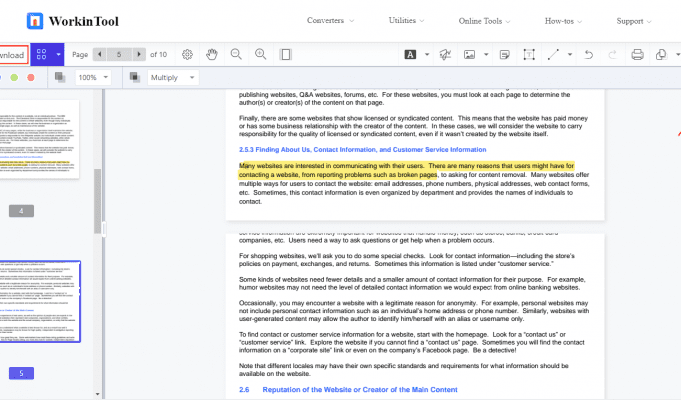Expand the text highlight tool dropdown

[x=427, y=54]
